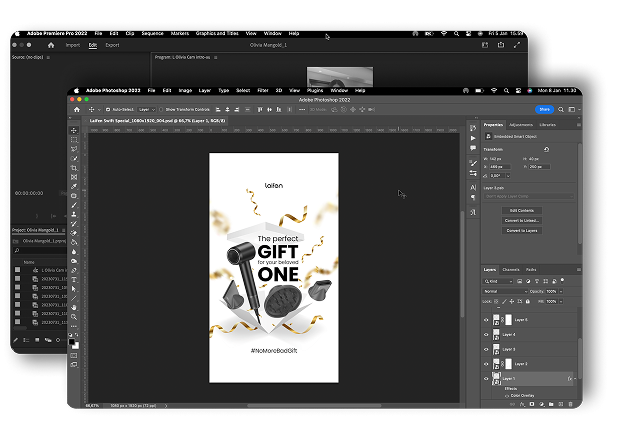This screenshot has width=619, height=426.
Task: Click the Share button
Action: pos(544,109)
